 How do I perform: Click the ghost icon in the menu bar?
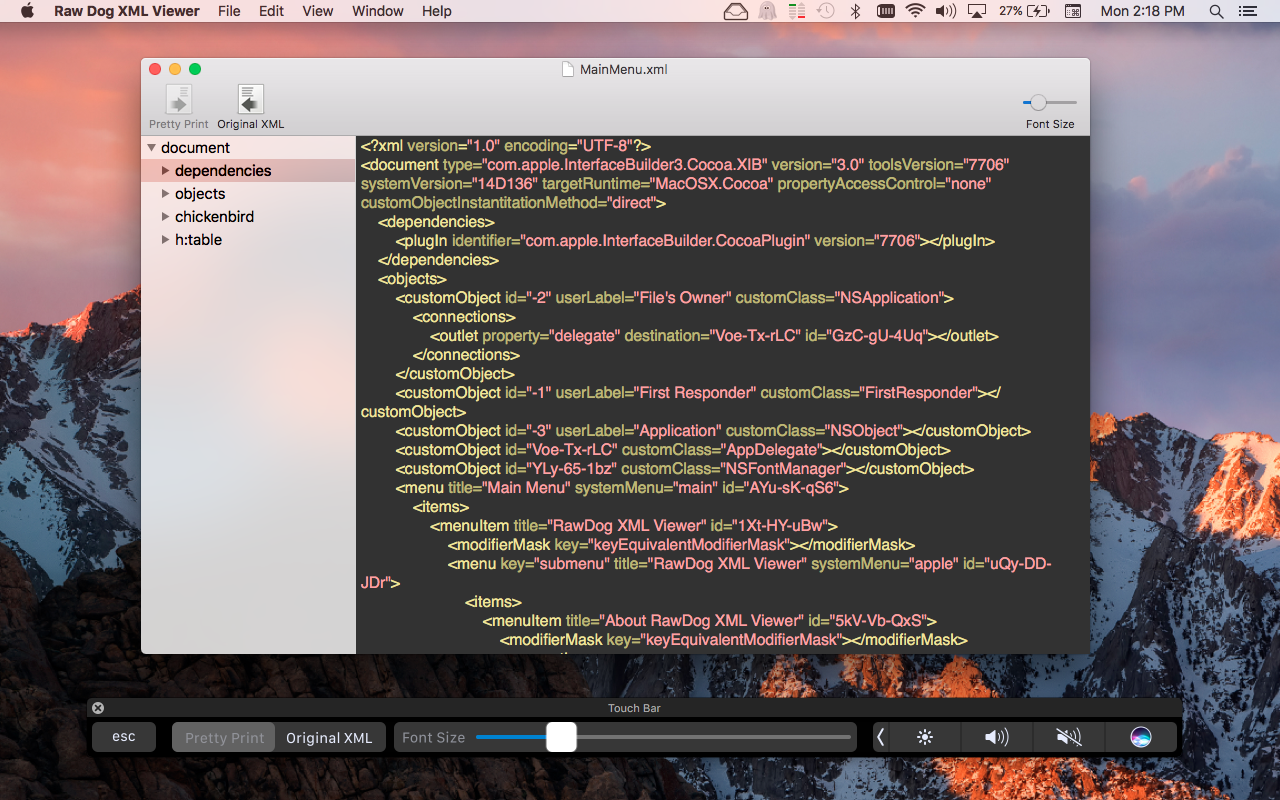coord(767,11)
